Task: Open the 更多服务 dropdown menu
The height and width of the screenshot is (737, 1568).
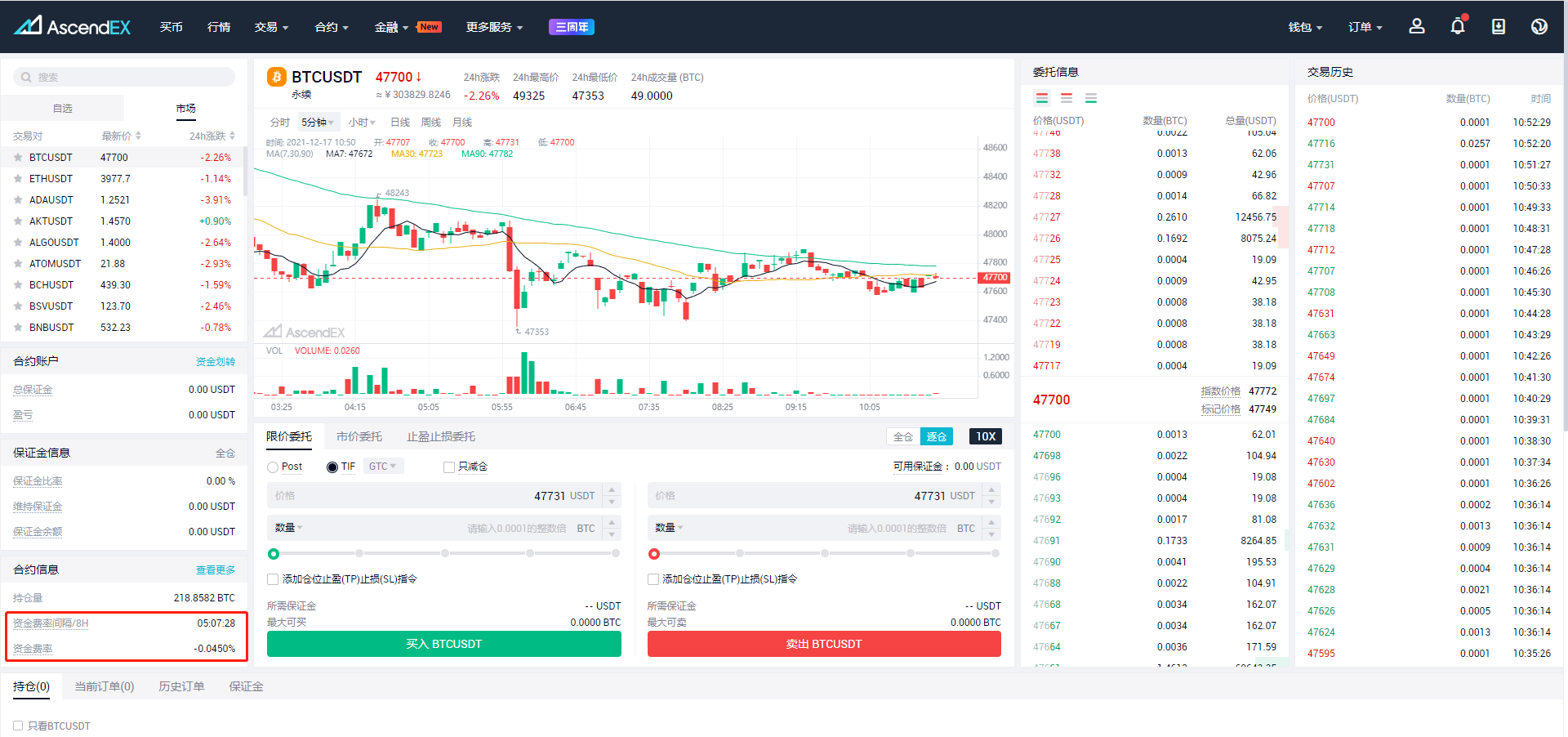Action: click(x=494, y=27)
